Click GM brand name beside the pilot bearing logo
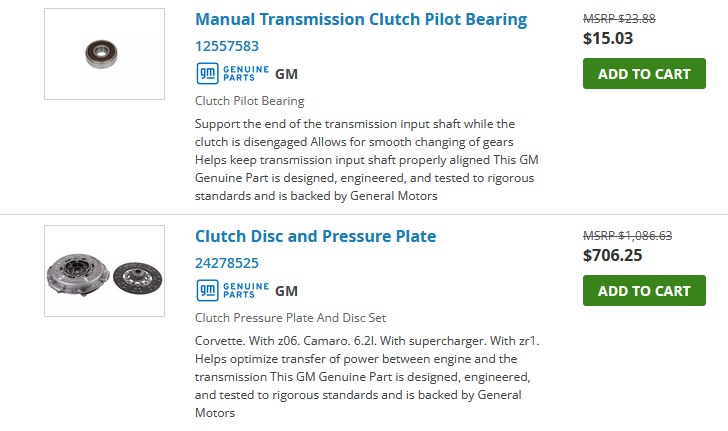The image size is (728, 431). [286, 73]
